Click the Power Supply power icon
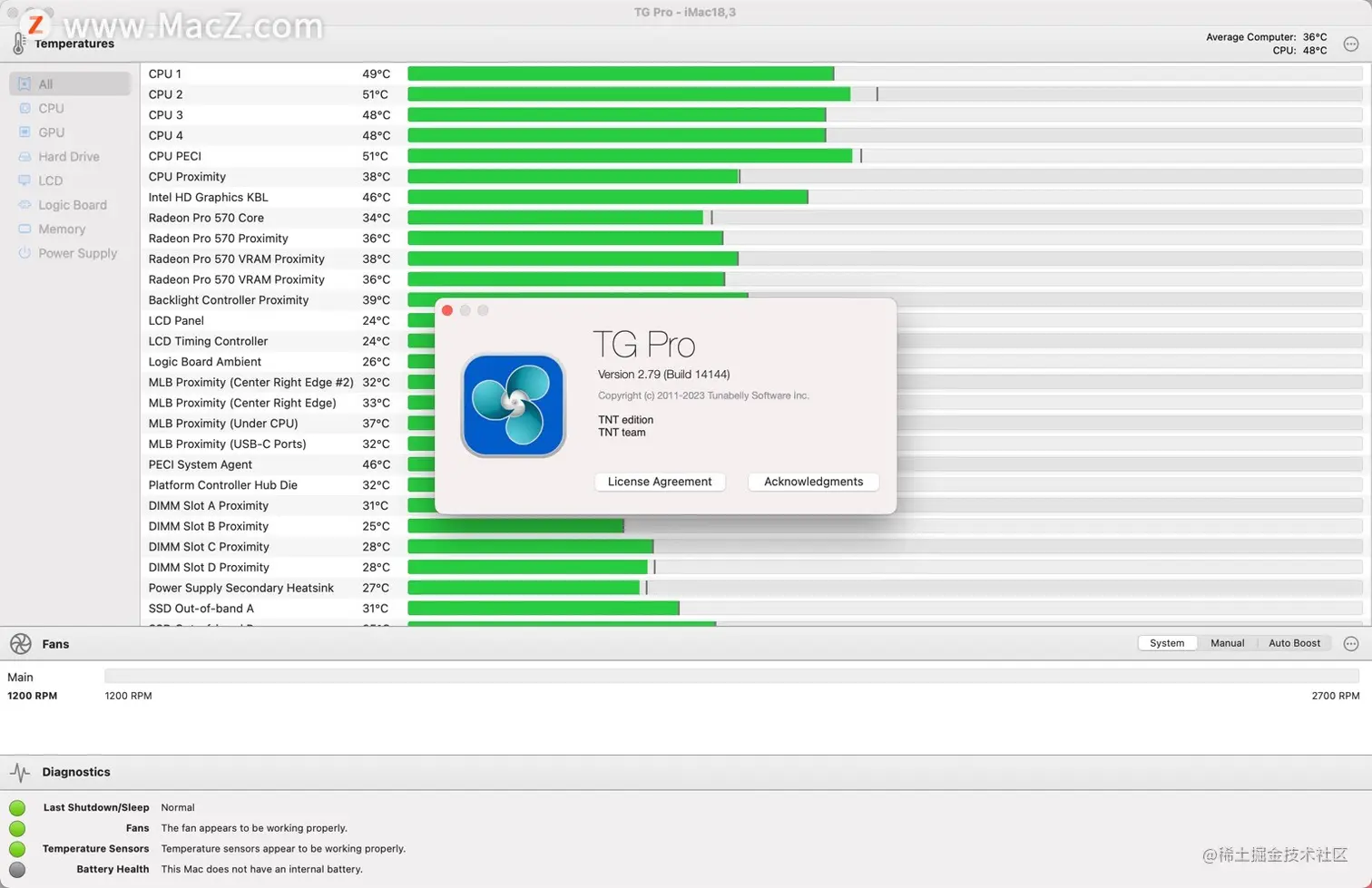 pos(24,253)
